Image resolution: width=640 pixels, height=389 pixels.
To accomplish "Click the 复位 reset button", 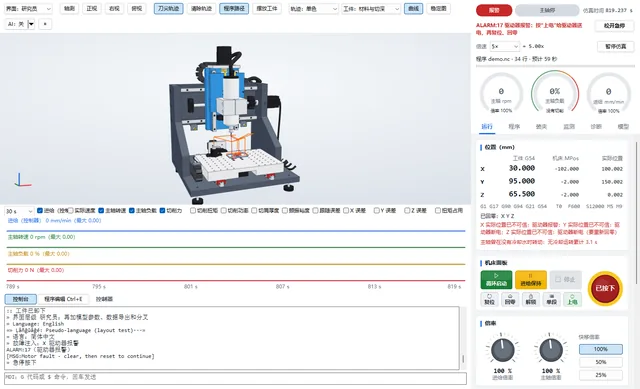I will tap(489, 299).
